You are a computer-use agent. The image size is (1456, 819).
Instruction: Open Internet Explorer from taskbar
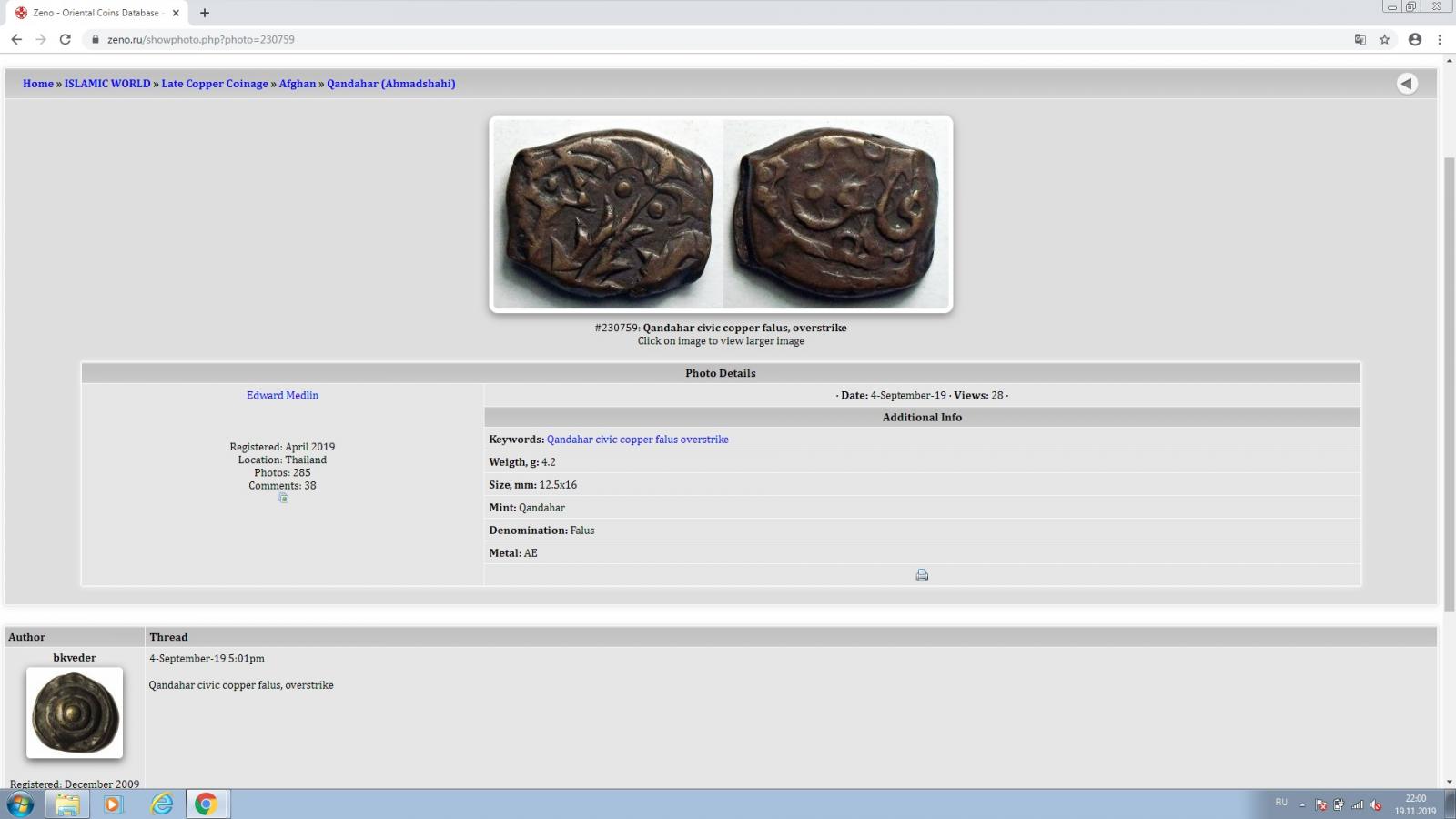pyautogui.click(x=162, y=804)
